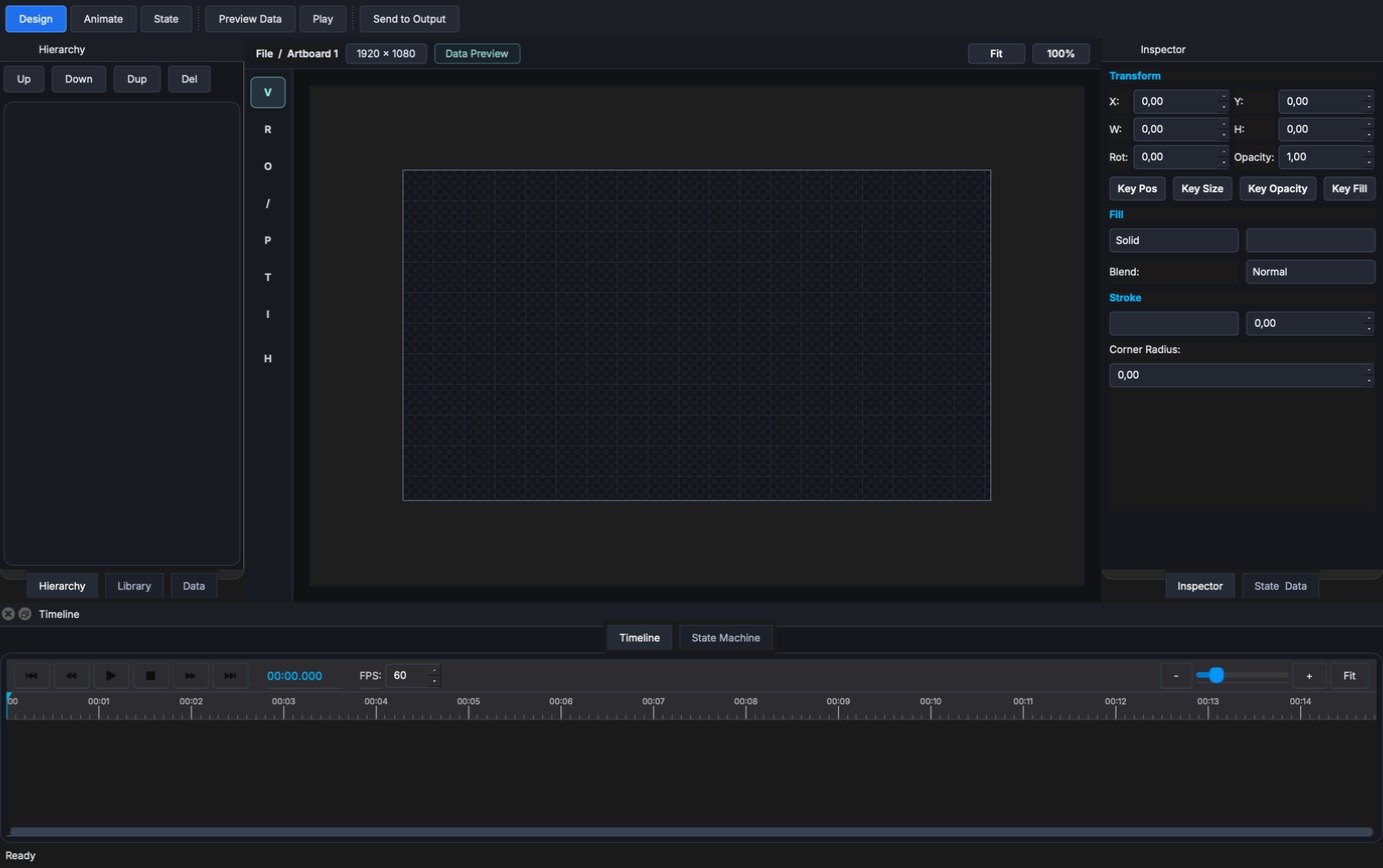
Task: Start timeline playback with play icon
Action: click(x=111, y=676)
